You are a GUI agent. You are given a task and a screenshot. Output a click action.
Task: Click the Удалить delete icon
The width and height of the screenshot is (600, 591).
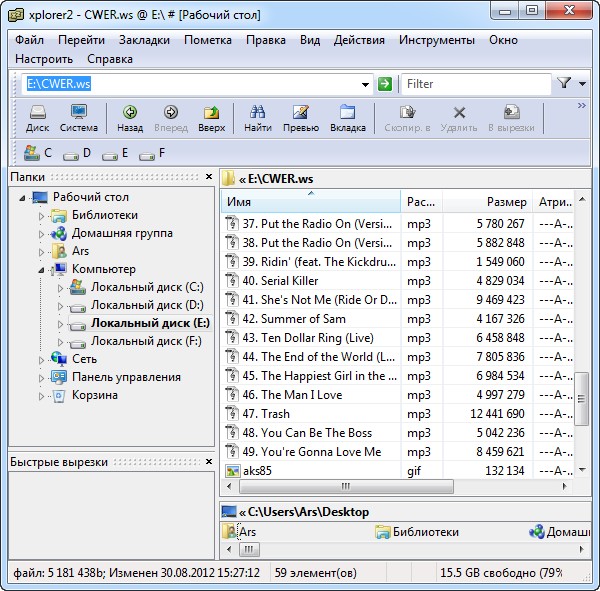[x=459, y=118]
